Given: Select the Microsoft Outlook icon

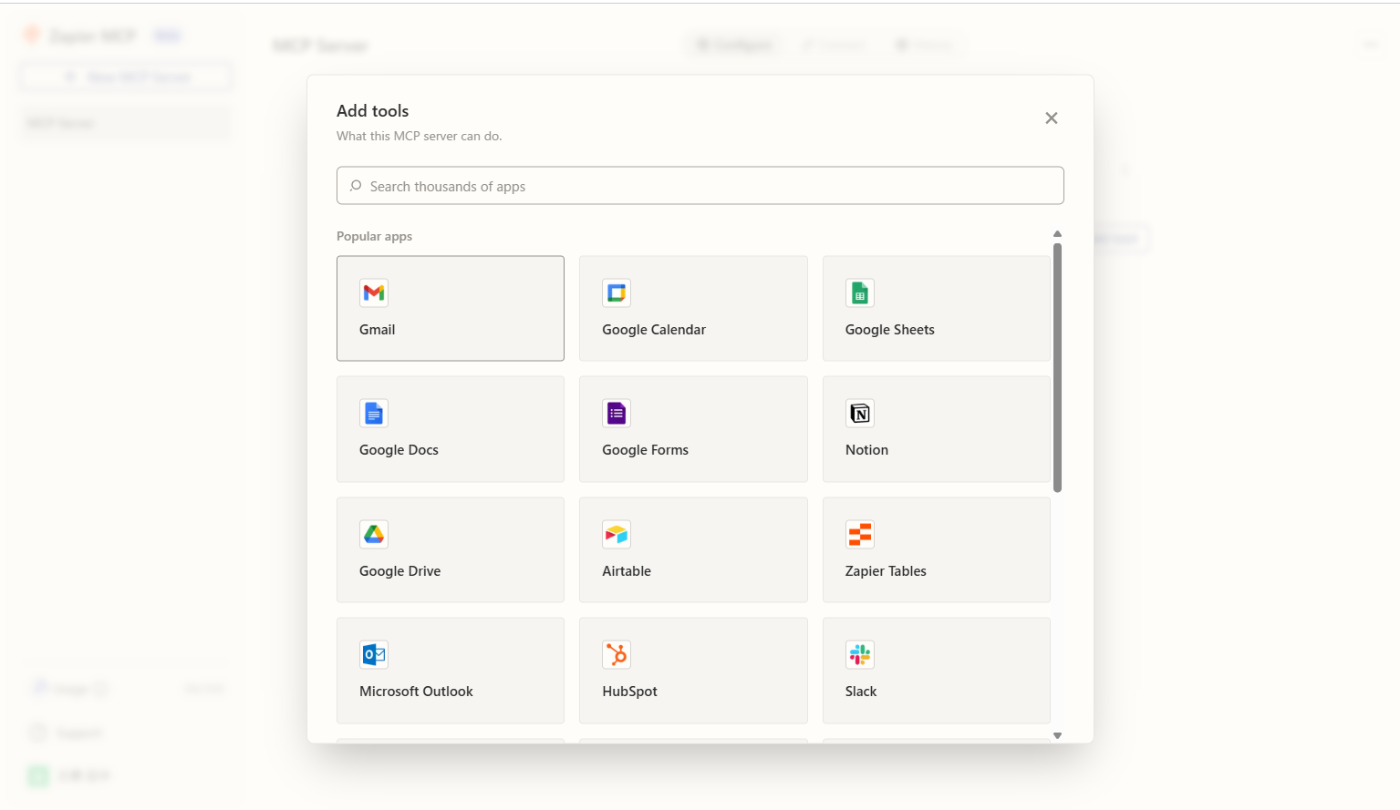Looking at the screenshot, I should point(374,655).
